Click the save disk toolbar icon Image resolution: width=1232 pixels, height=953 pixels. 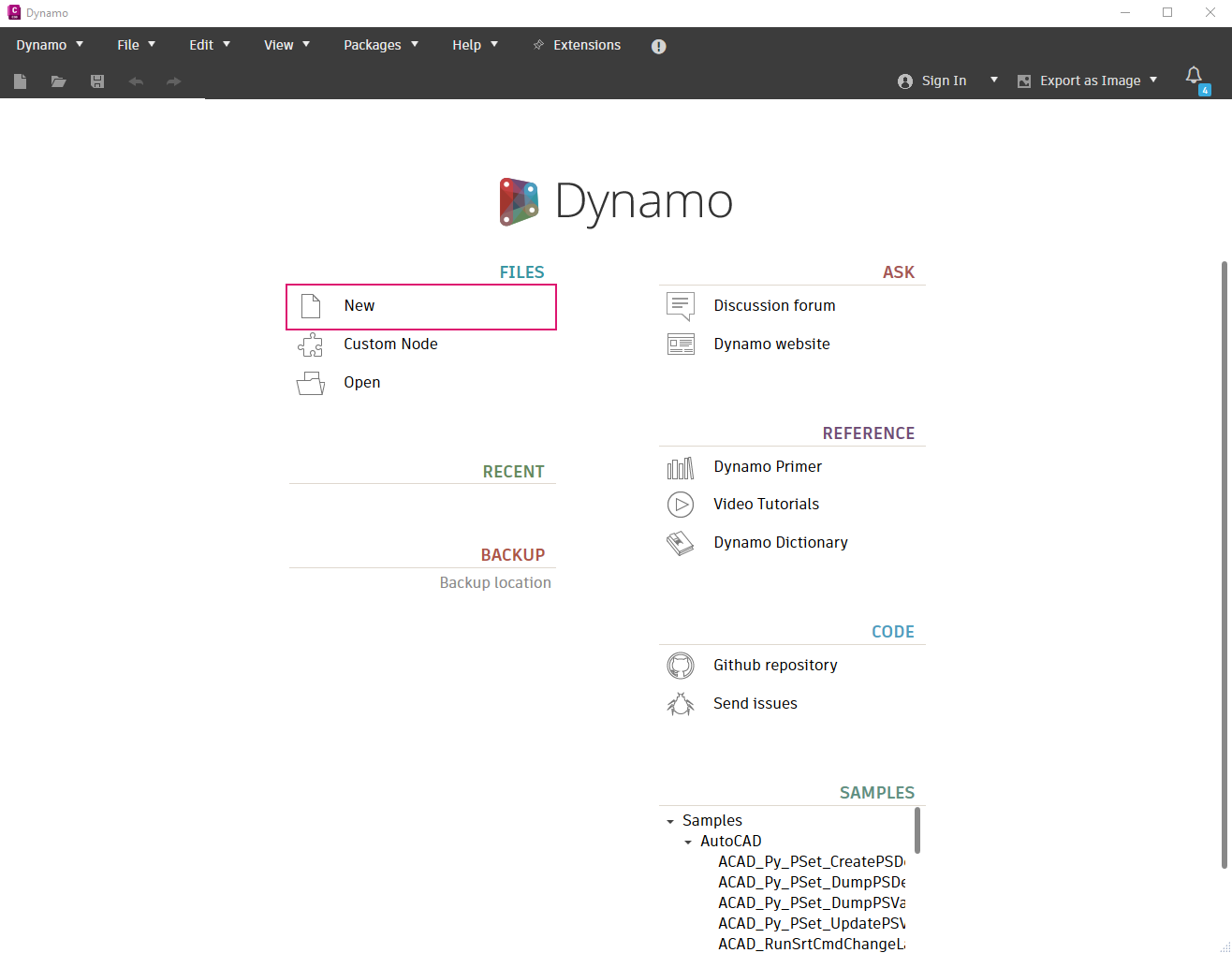coord(97,81)
